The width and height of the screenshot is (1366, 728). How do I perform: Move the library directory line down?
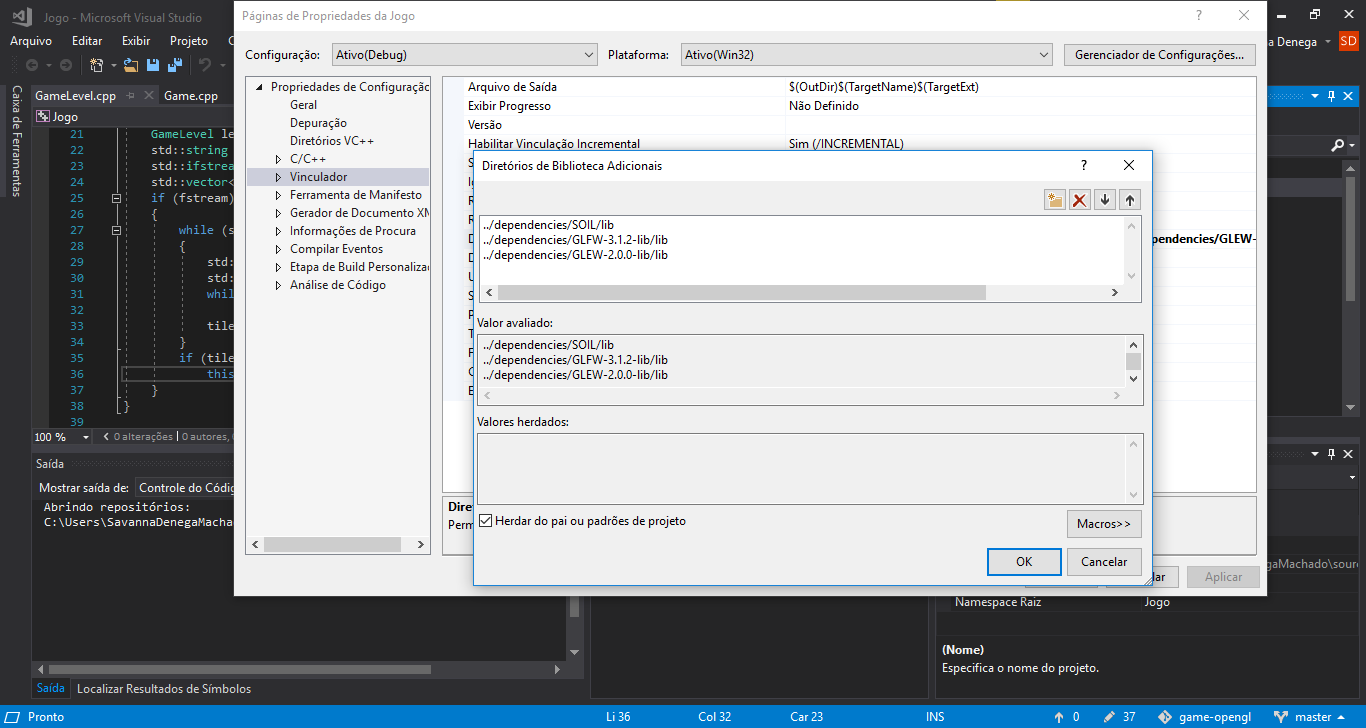tap(1105, 200)
